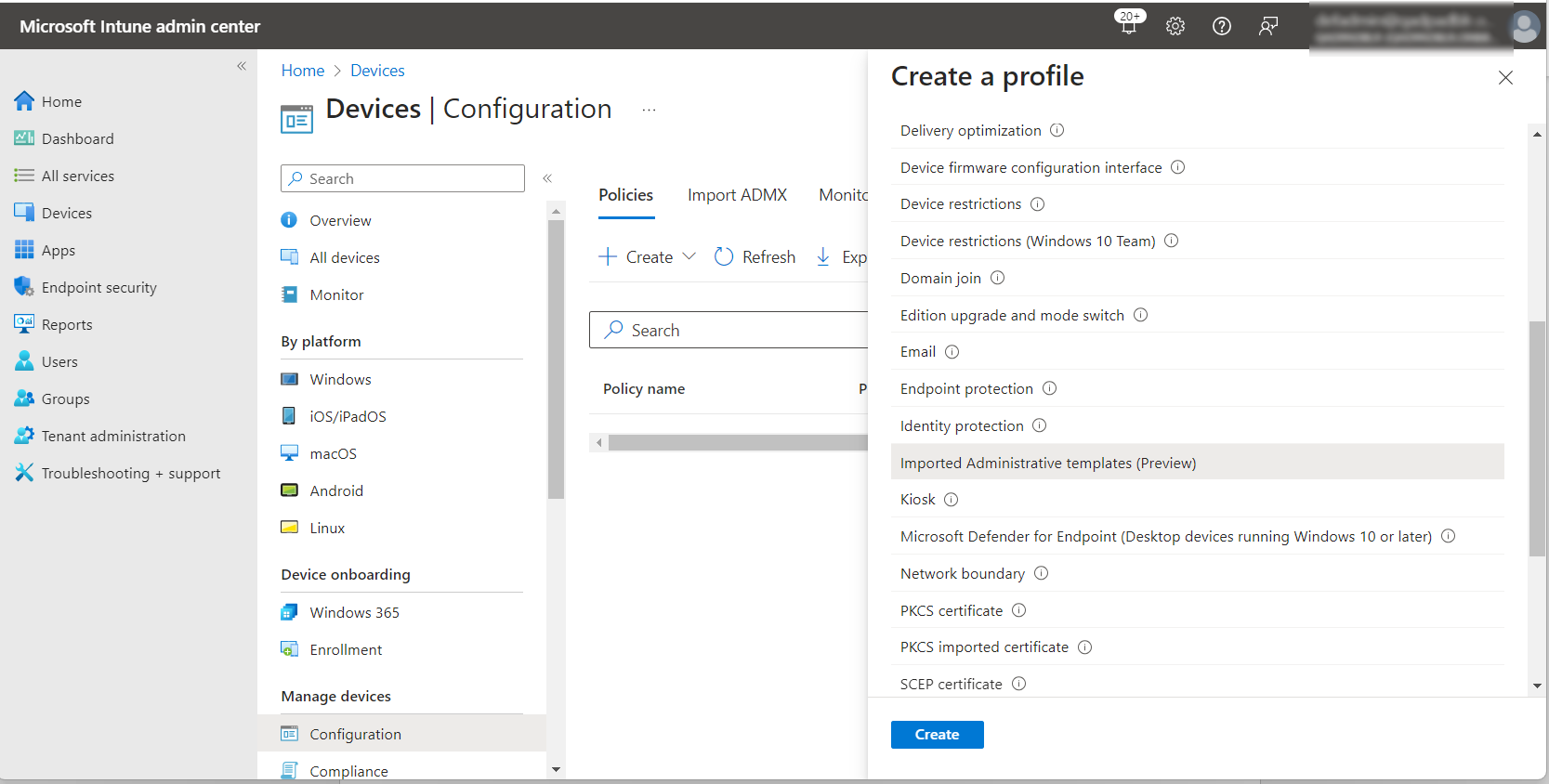The height and width of the screenshot is (784, 1549).
Task: Go to Home breadcrumb link
Action: click(303, 71)
